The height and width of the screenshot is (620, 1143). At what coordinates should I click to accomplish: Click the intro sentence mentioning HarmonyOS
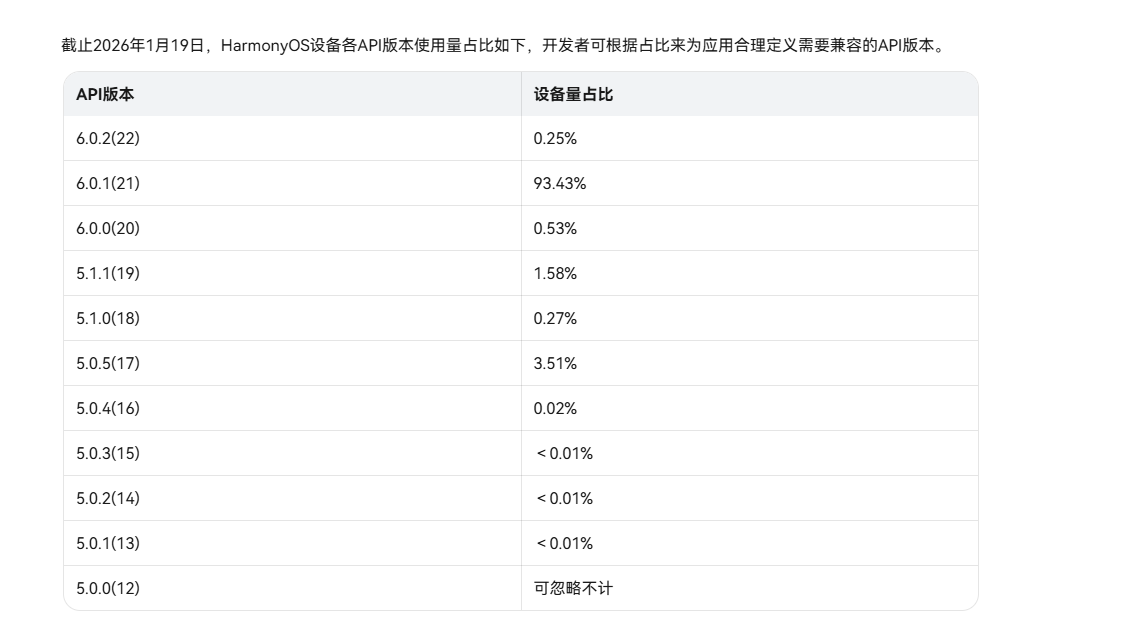coord(502,46)
